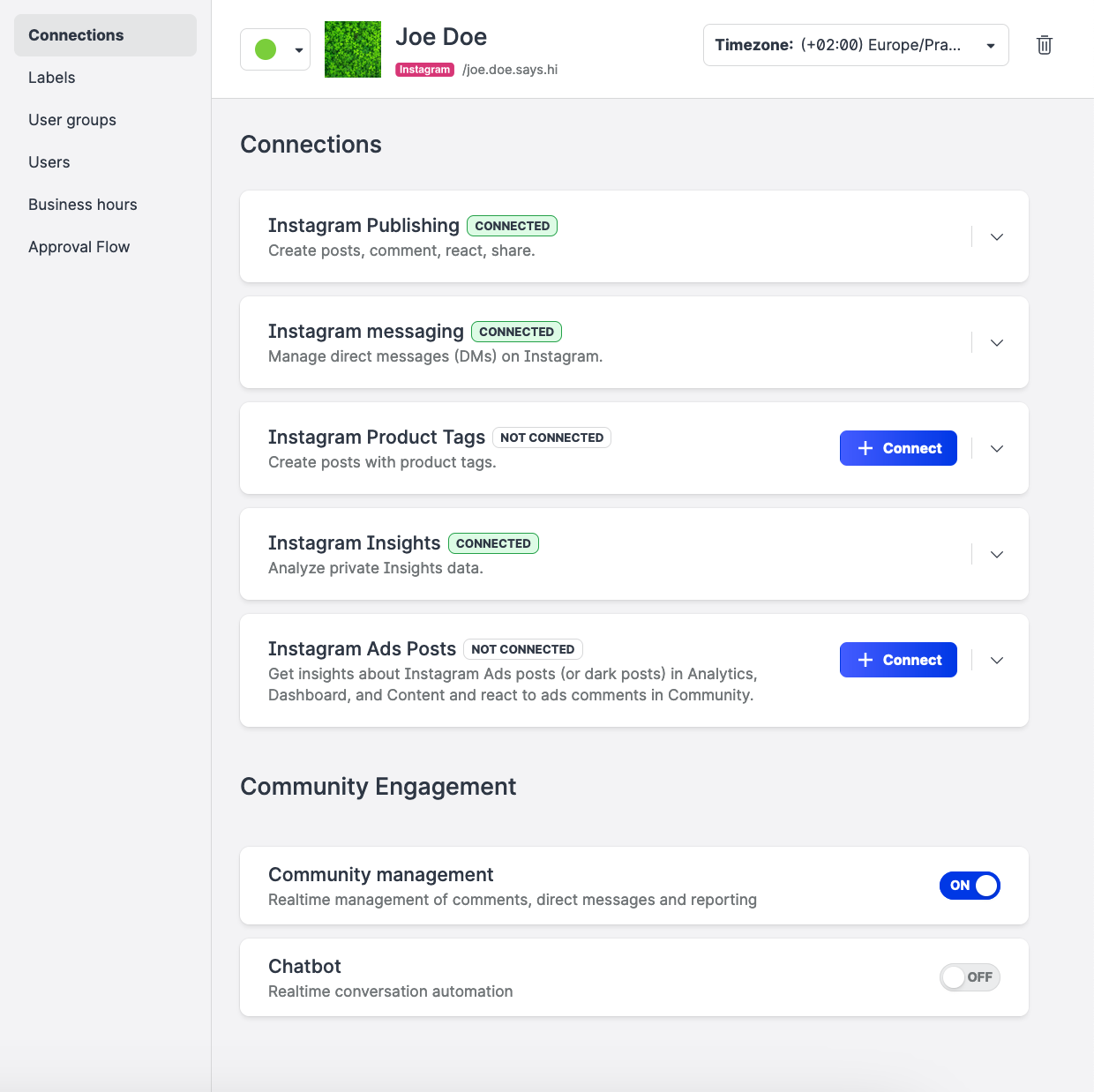The image size is (1094, 1092).
Task: Select Users in the sidebar
Action: pos(49,162)
